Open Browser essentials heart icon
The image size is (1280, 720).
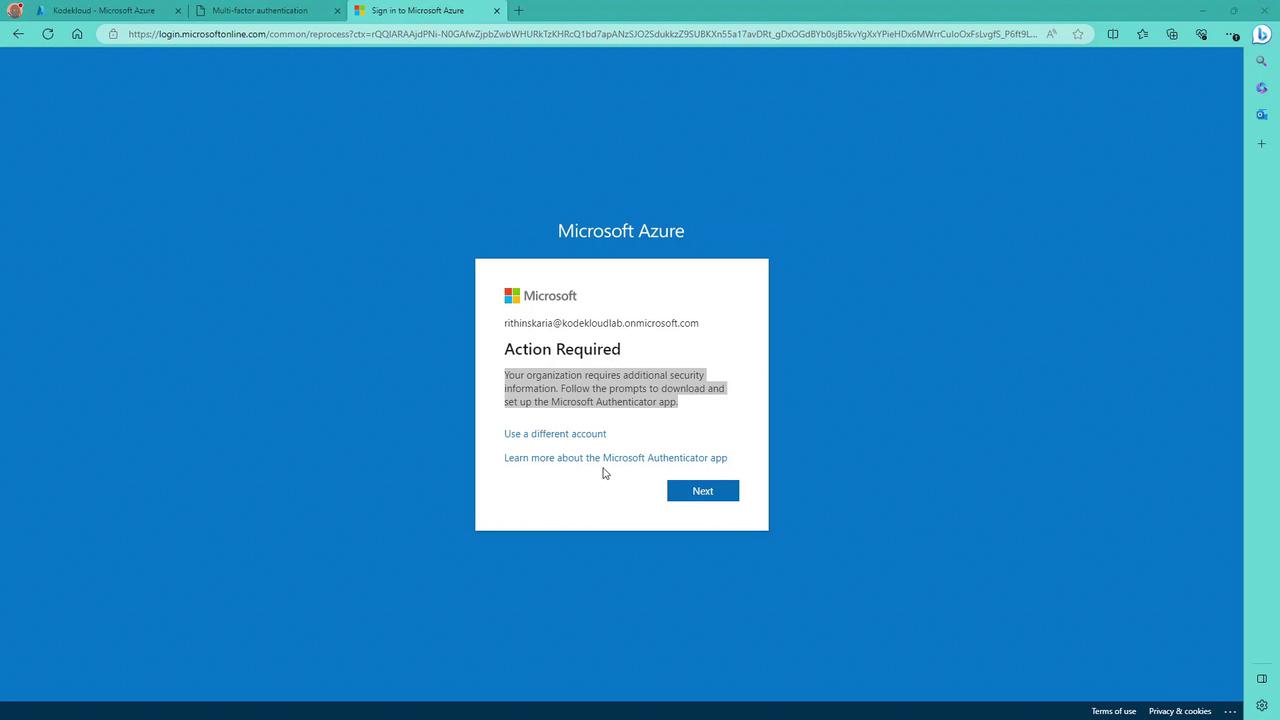[x=1201, y=34]
